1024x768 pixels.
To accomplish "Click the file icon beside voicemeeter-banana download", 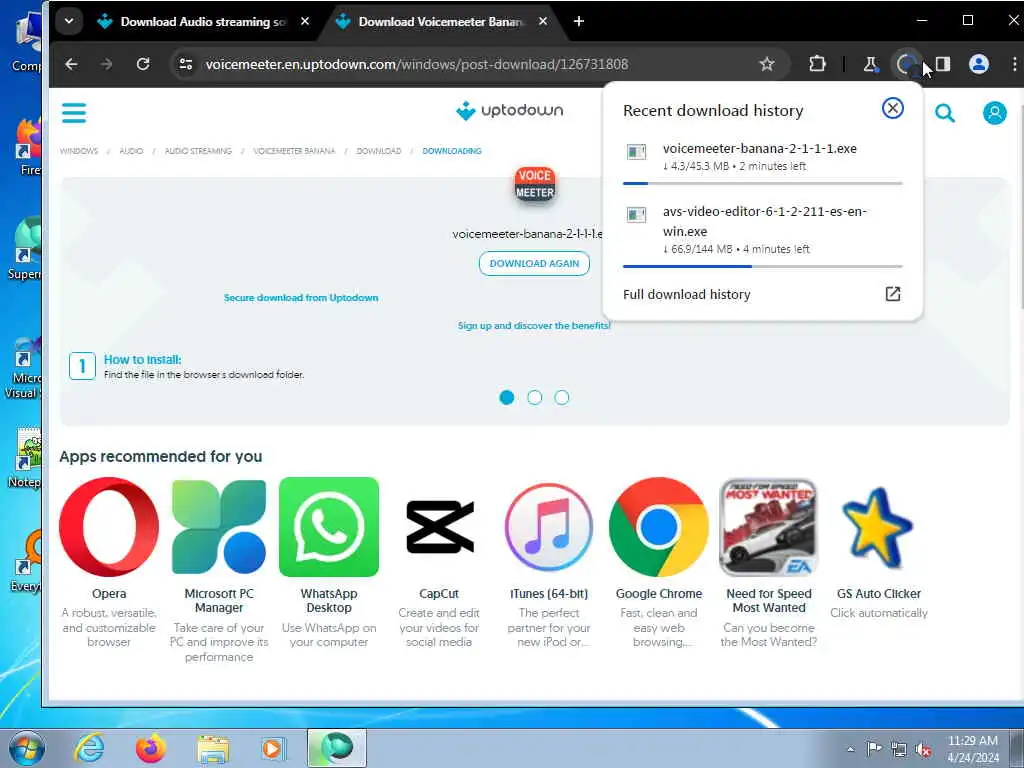I will click(636, 152).
